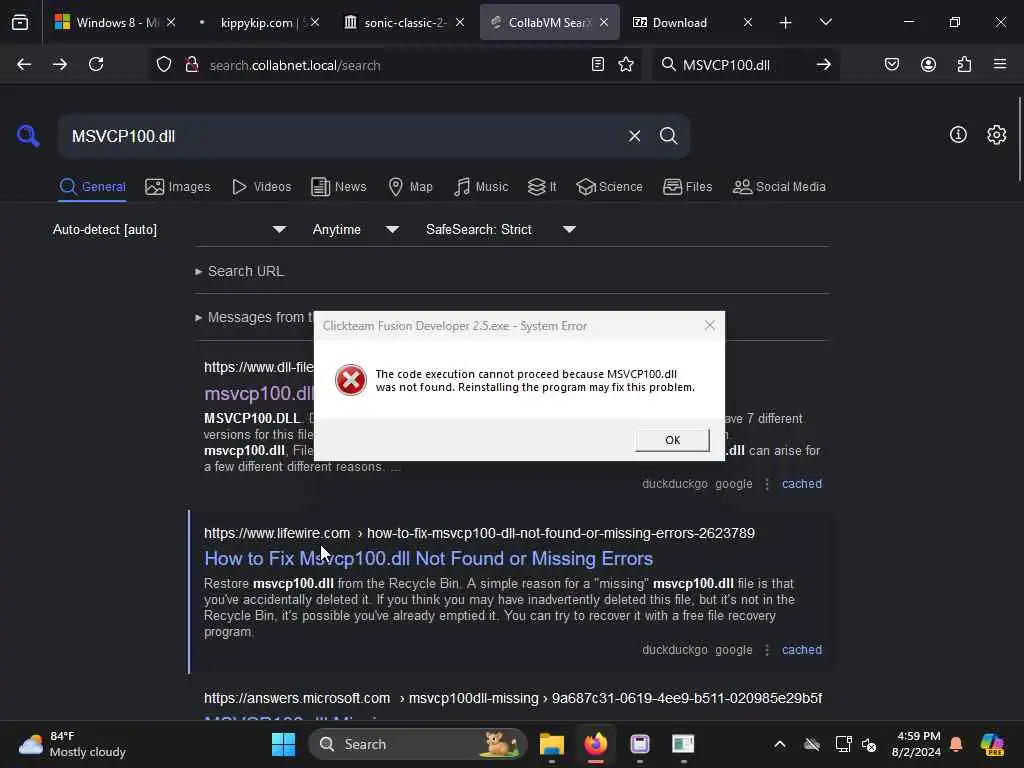The image size is (1024, 768).
Task: Click the OK button in error dialog
Action: (672, 440)
